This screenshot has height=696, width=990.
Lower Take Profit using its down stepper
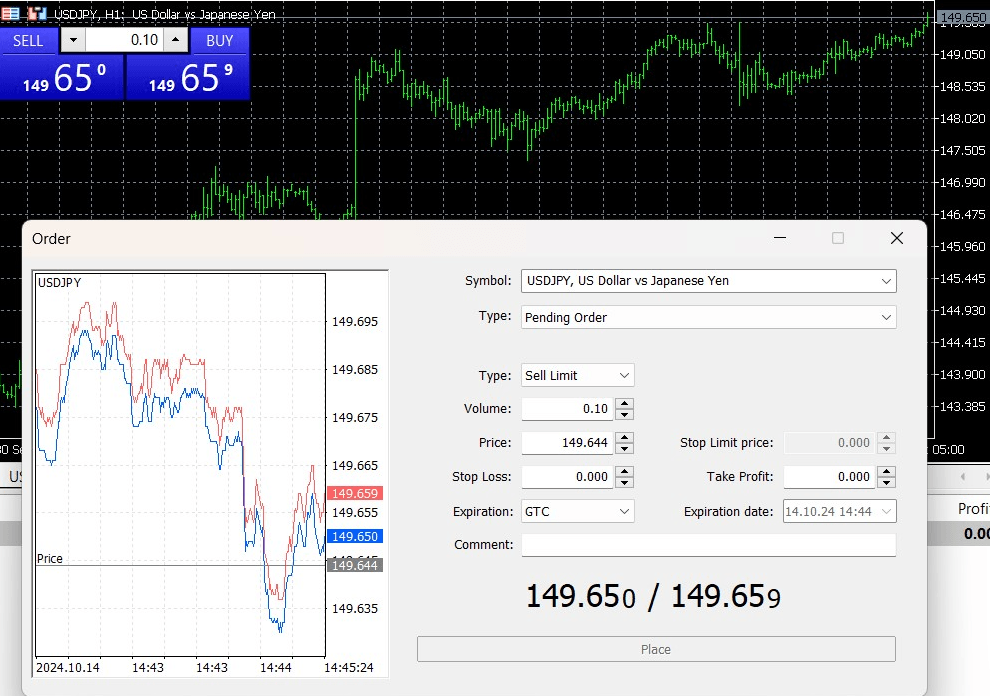click(886, 482)
